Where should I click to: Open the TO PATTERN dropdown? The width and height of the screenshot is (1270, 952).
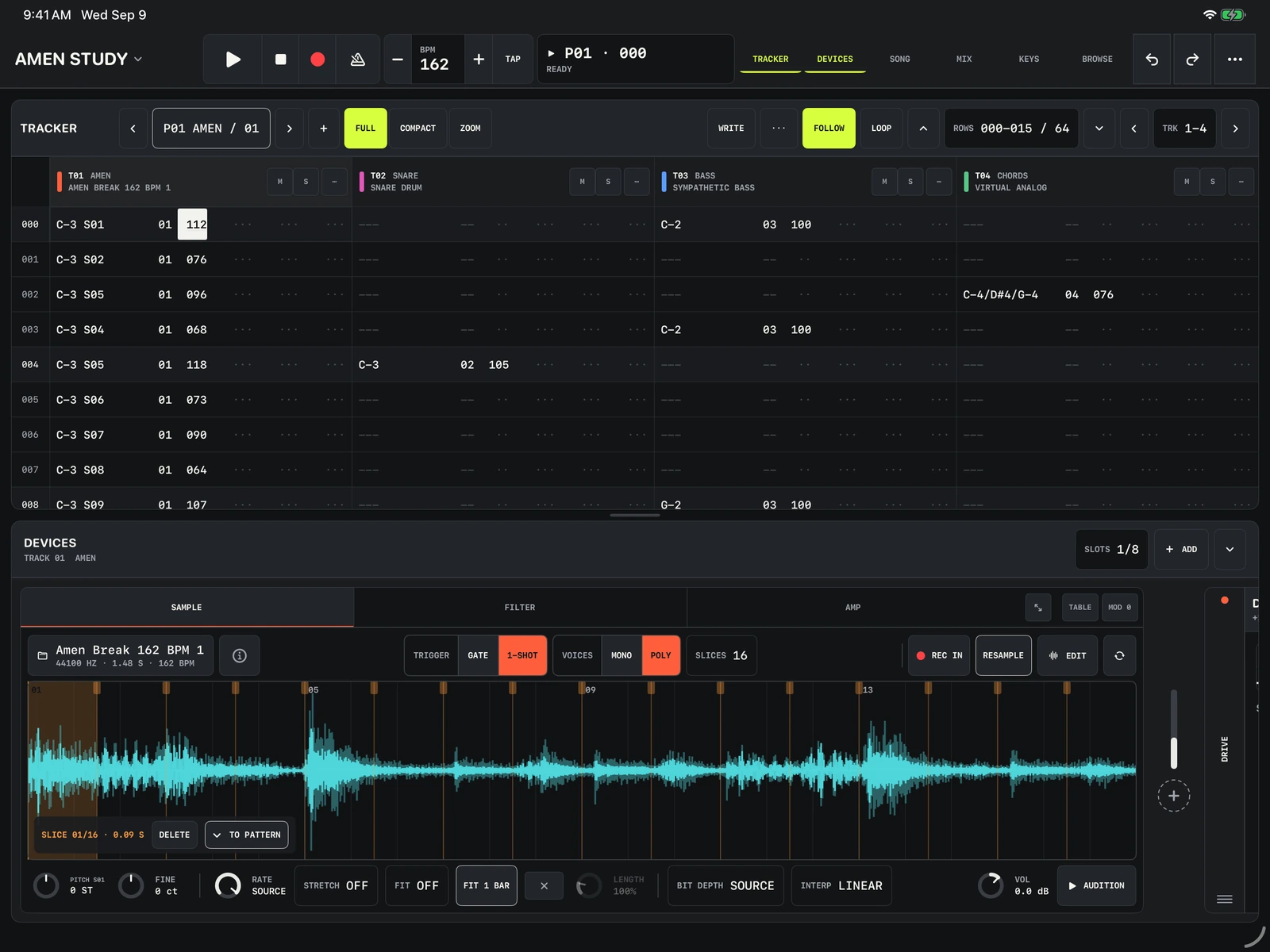coord(247,835)
